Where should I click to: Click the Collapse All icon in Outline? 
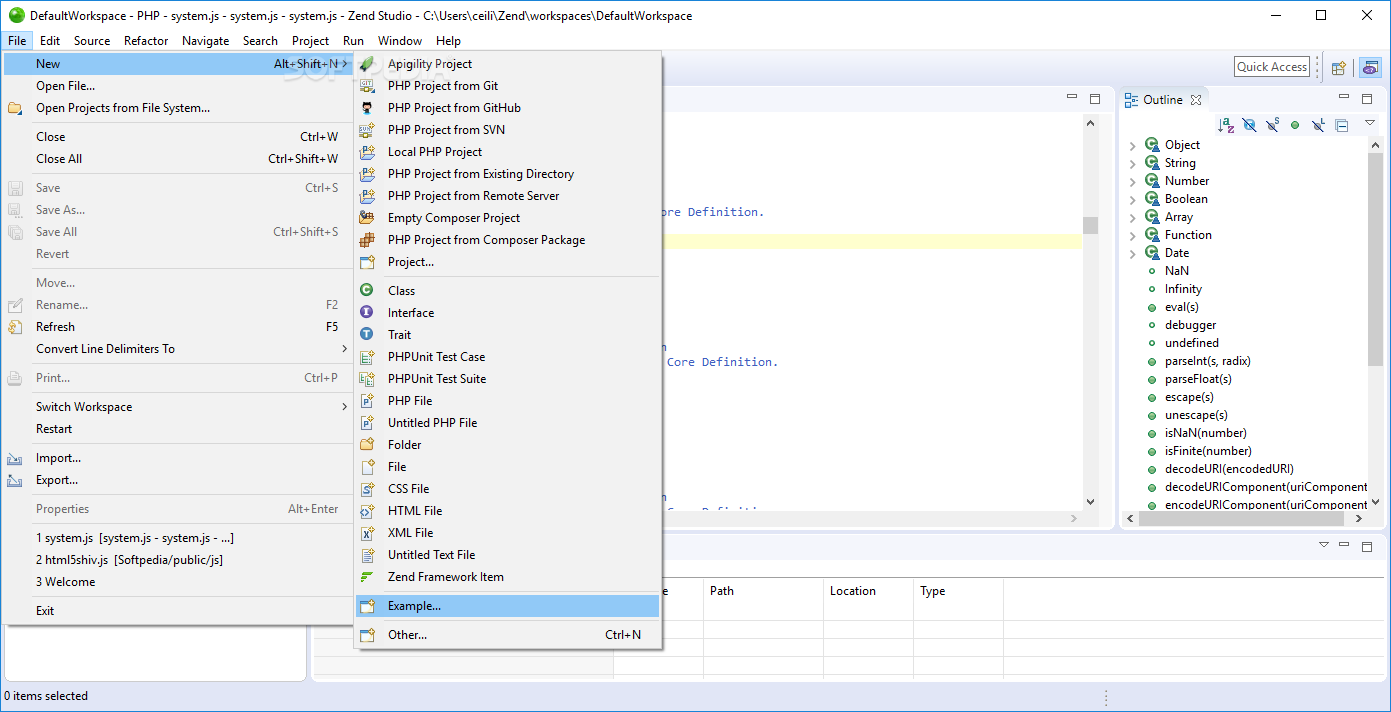[x=1342, y=126]
